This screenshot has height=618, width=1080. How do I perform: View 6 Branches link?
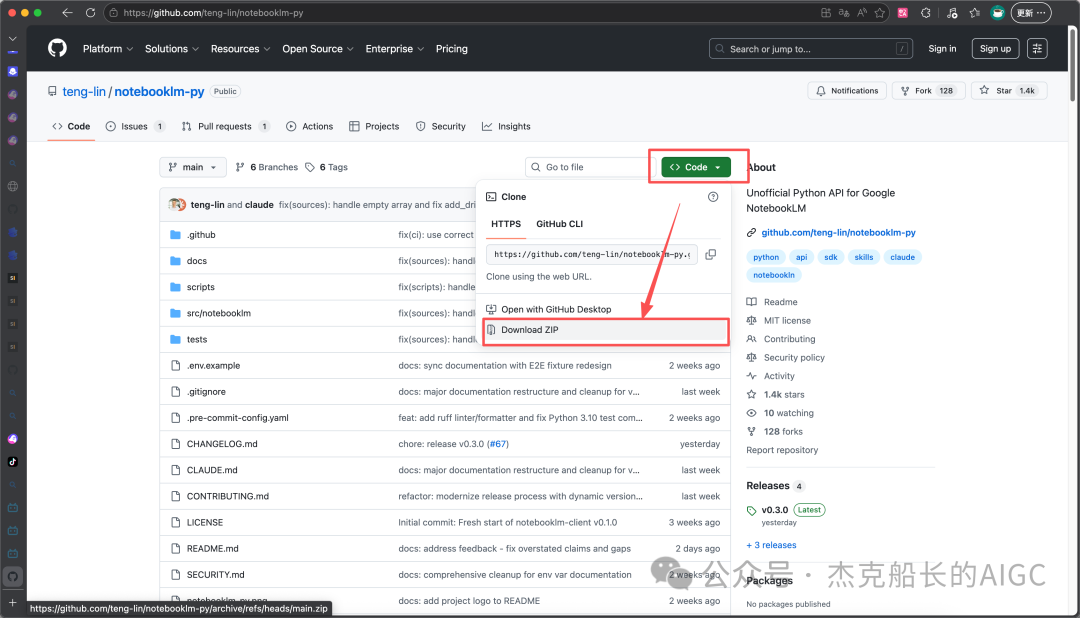(x=267, y=167)
